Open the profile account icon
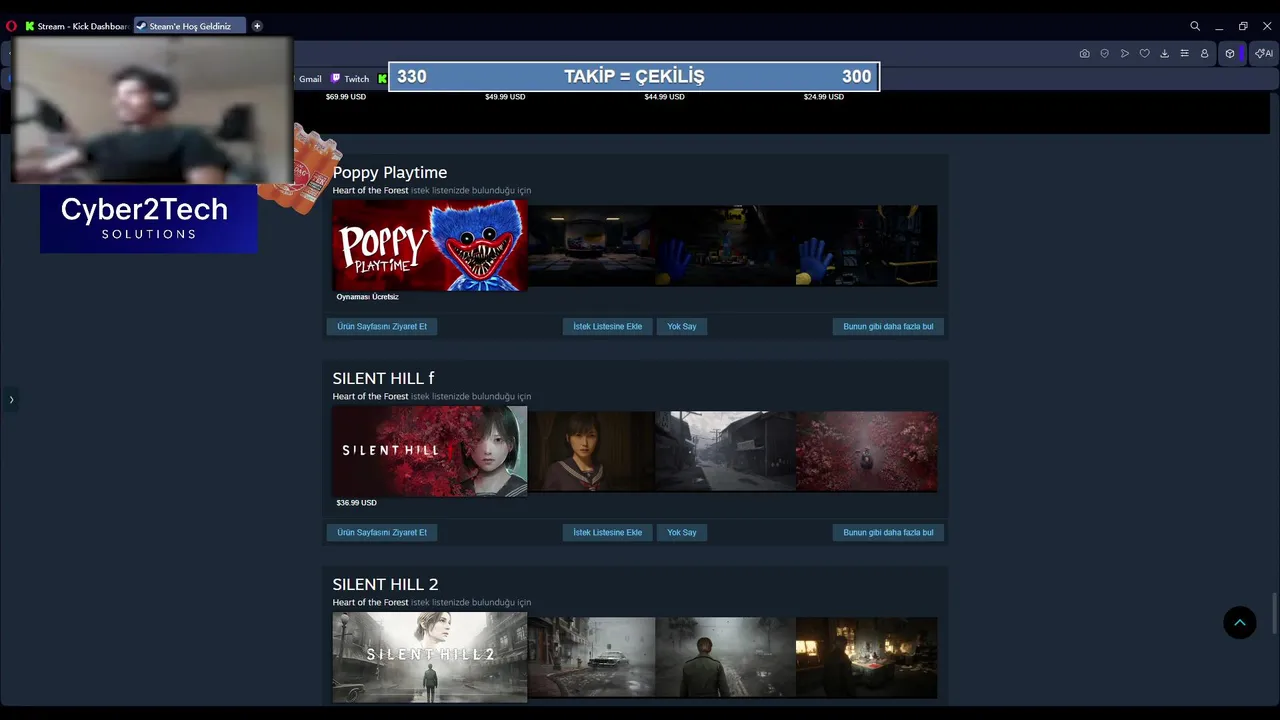The image size is (1280, 720). (1204, 53)
